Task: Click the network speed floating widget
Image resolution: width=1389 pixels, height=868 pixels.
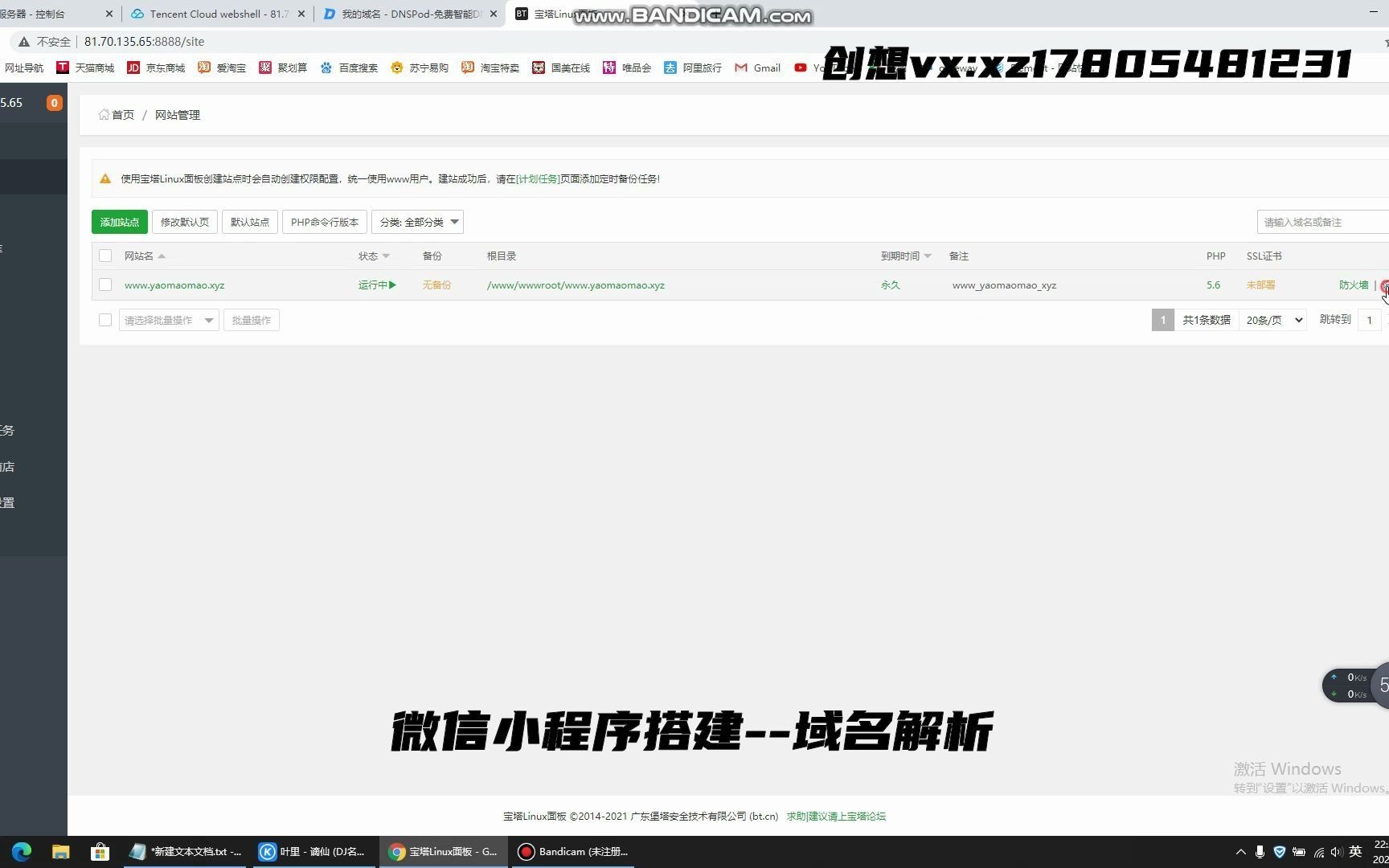Action: click(x=1355, y=686)
